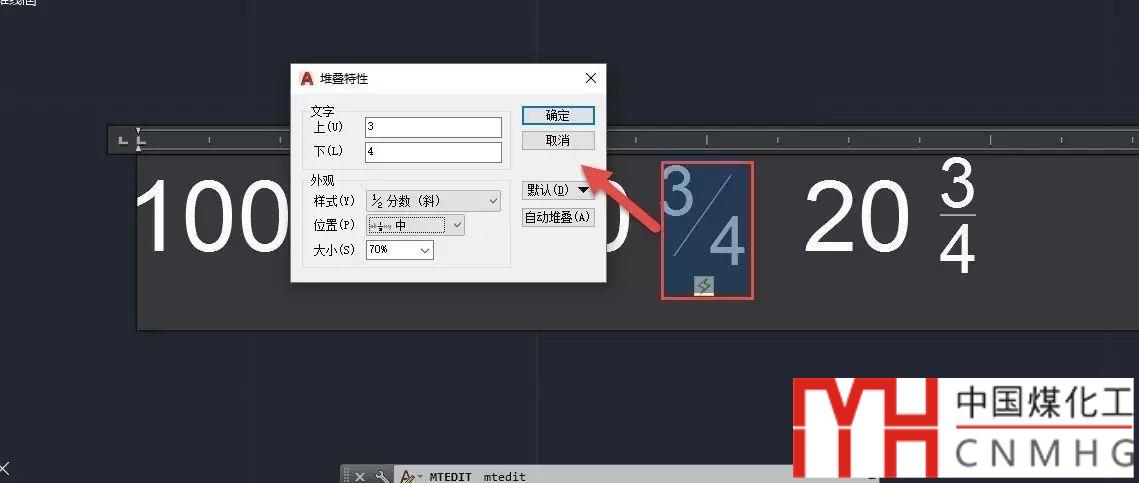Close the 堆叠特性 dialog
This screenshot has width=1139, height=483.
[x=591, y=78]
